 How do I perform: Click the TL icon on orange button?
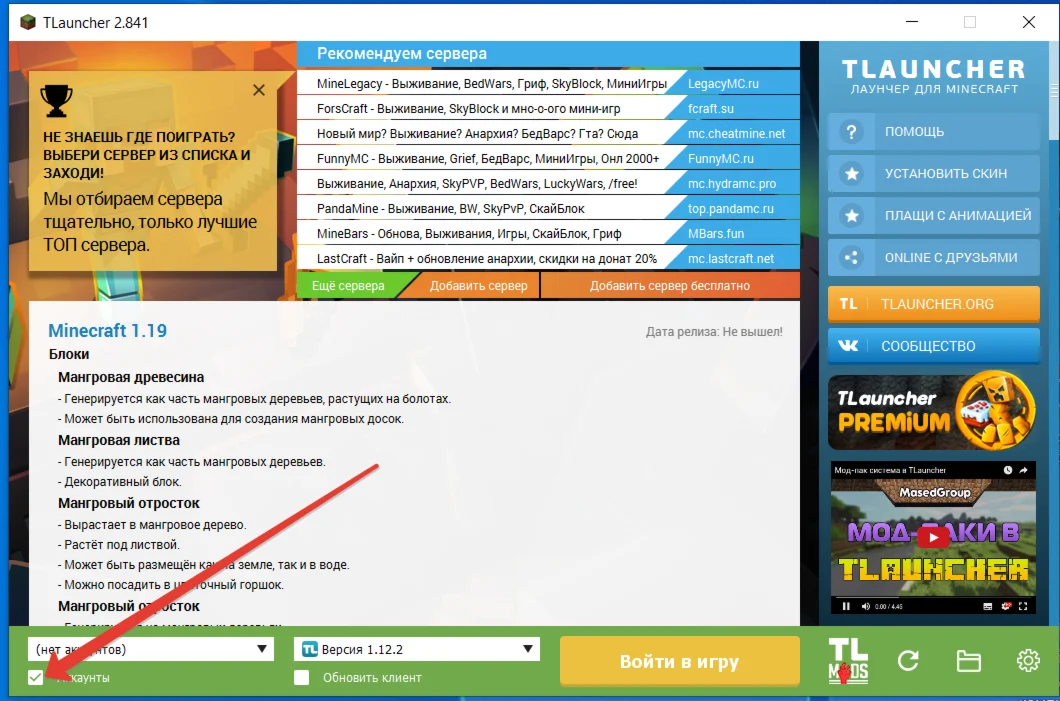(x=848, y=304)
